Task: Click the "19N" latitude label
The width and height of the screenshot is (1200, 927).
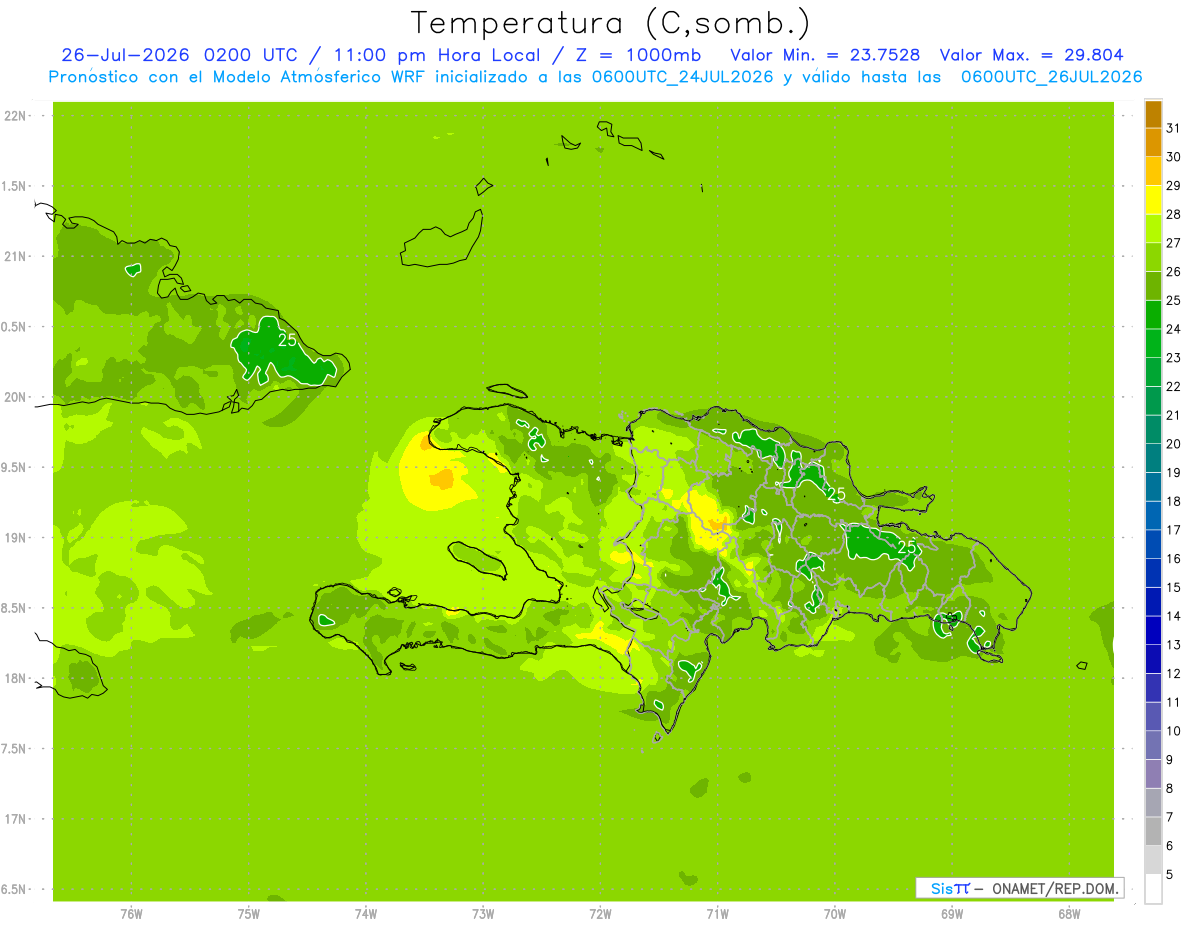Action: pyautogui.click(x=14, y=538)
